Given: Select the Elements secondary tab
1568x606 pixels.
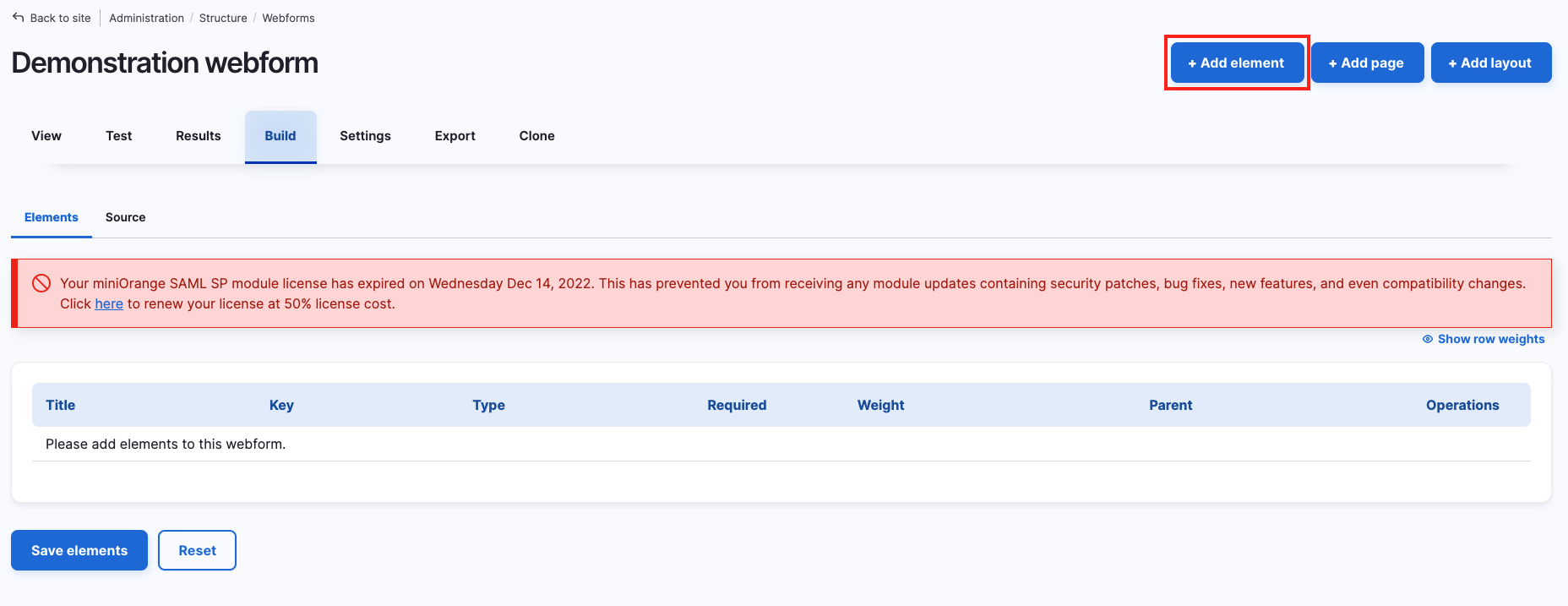Looking at the screenshot, I should click(52, 217).
